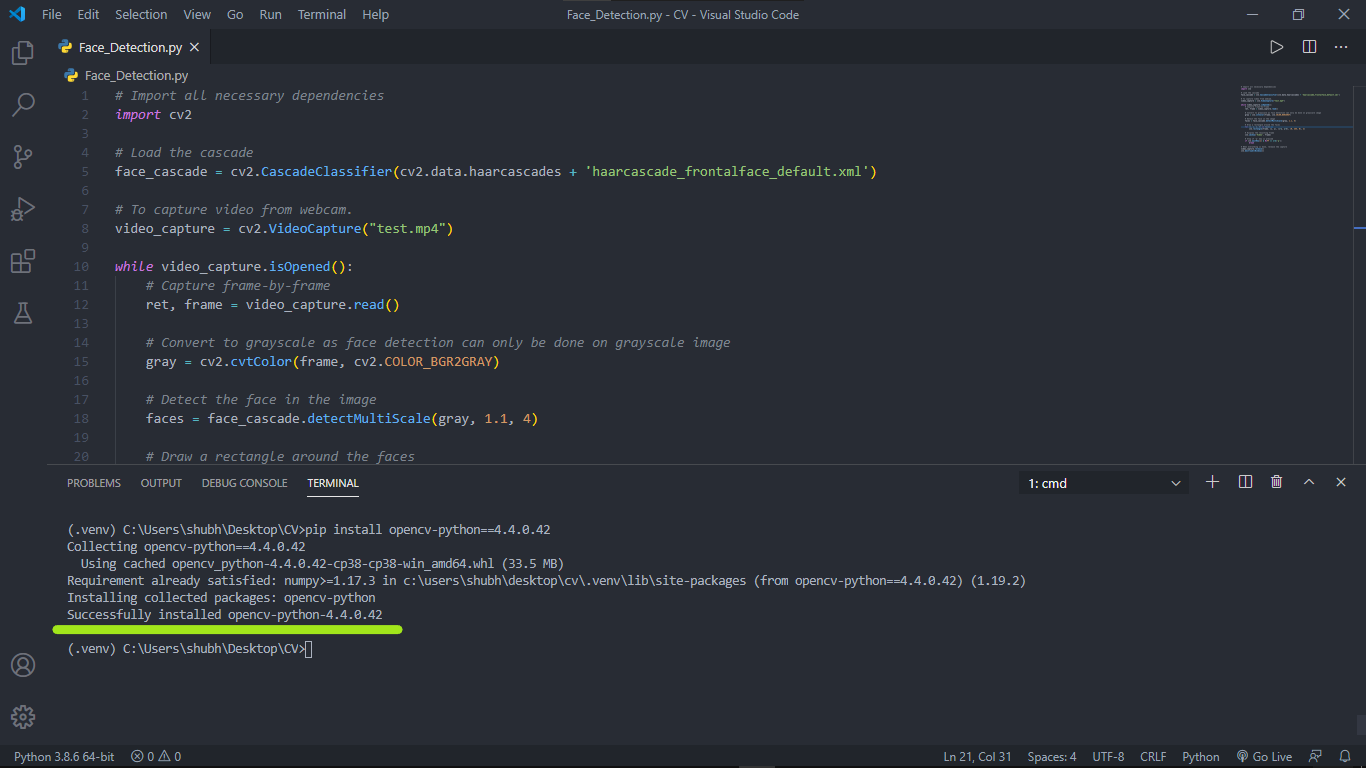Image resolution: width=1366 pixels, height=768 pixels.
Task: Run the Face_Detection.py file
Action: point(1277,46)
